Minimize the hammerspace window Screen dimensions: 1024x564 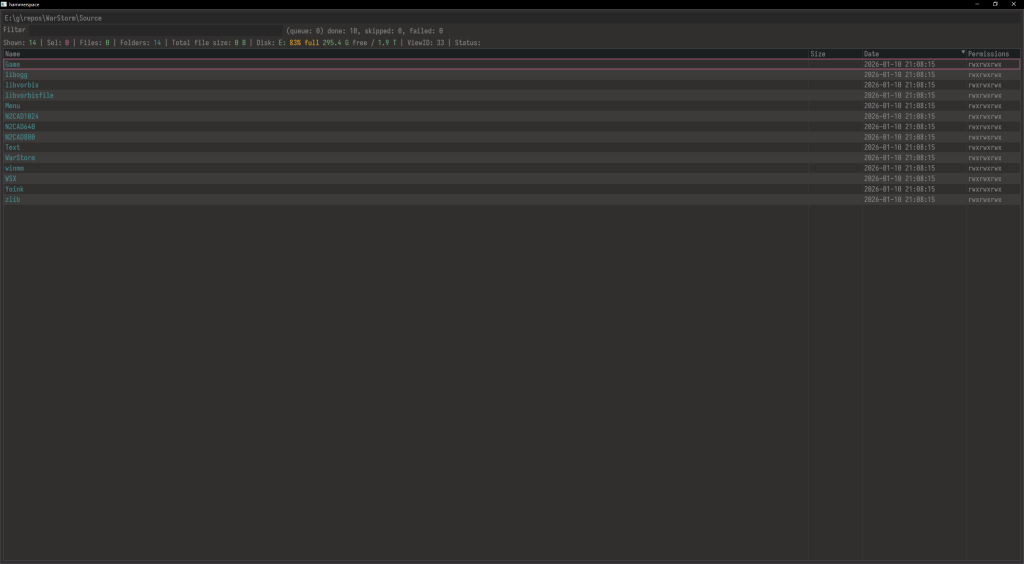pos(977,4)
